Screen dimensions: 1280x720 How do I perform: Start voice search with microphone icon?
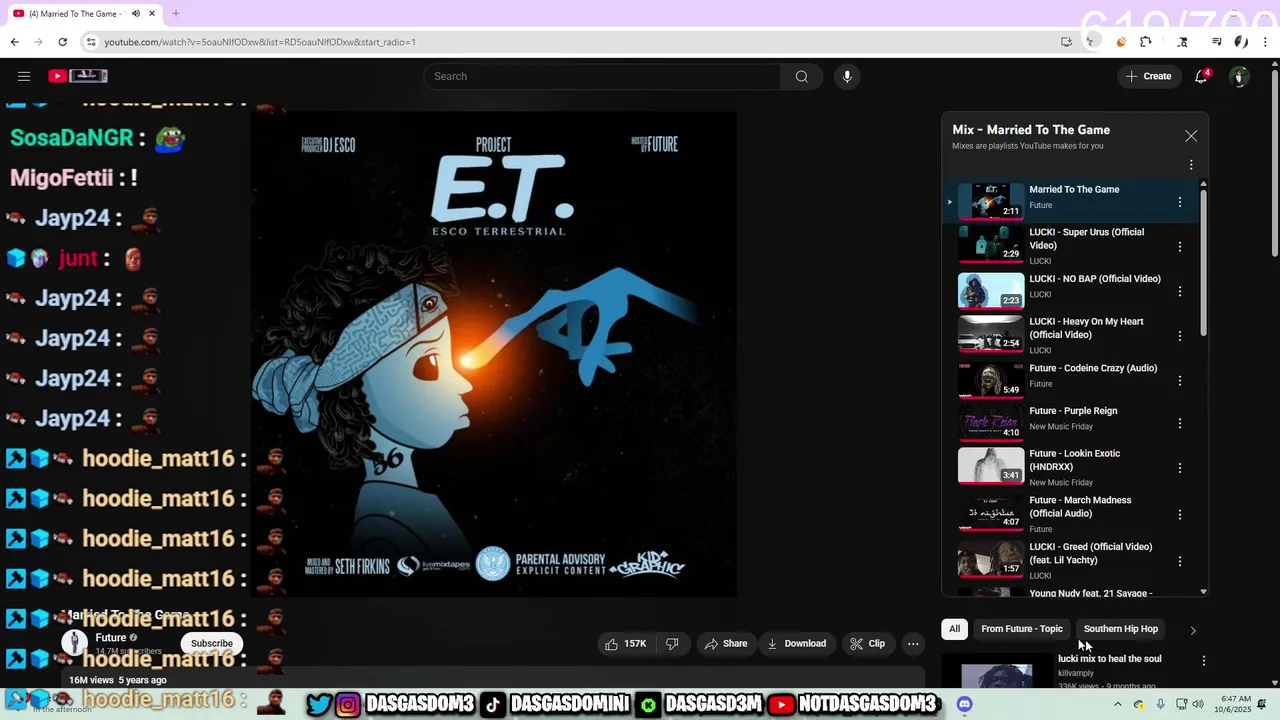pyautogui.click(x=847, y=76)
